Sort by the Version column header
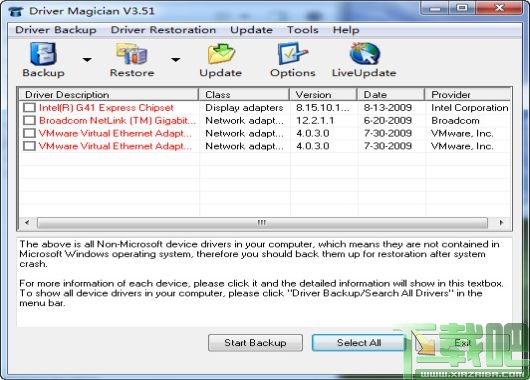Viewport: 530px width, 380px height. pyautogui.click(x=323, y=94)
